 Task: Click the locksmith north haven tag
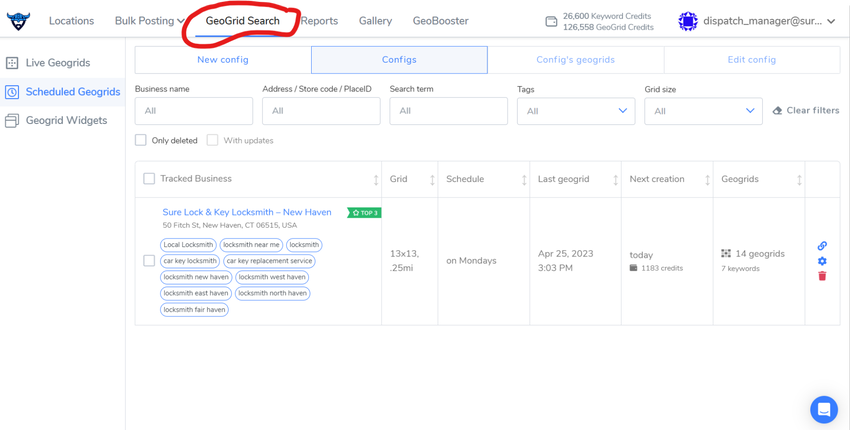click(273, 293)
